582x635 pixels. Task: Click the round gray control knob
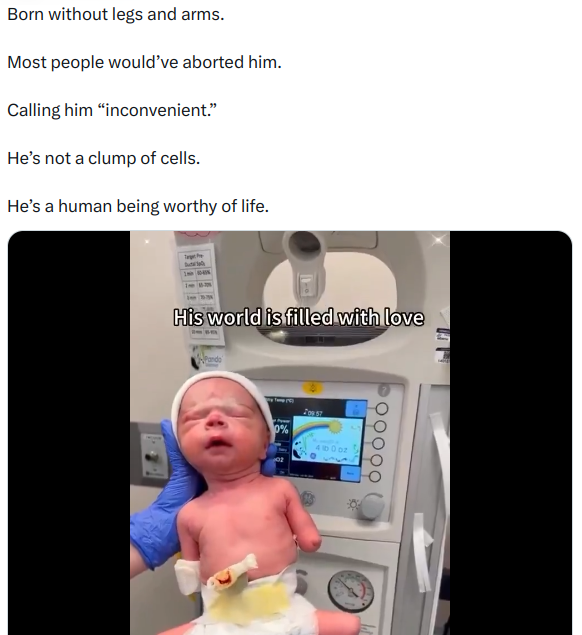372,506
